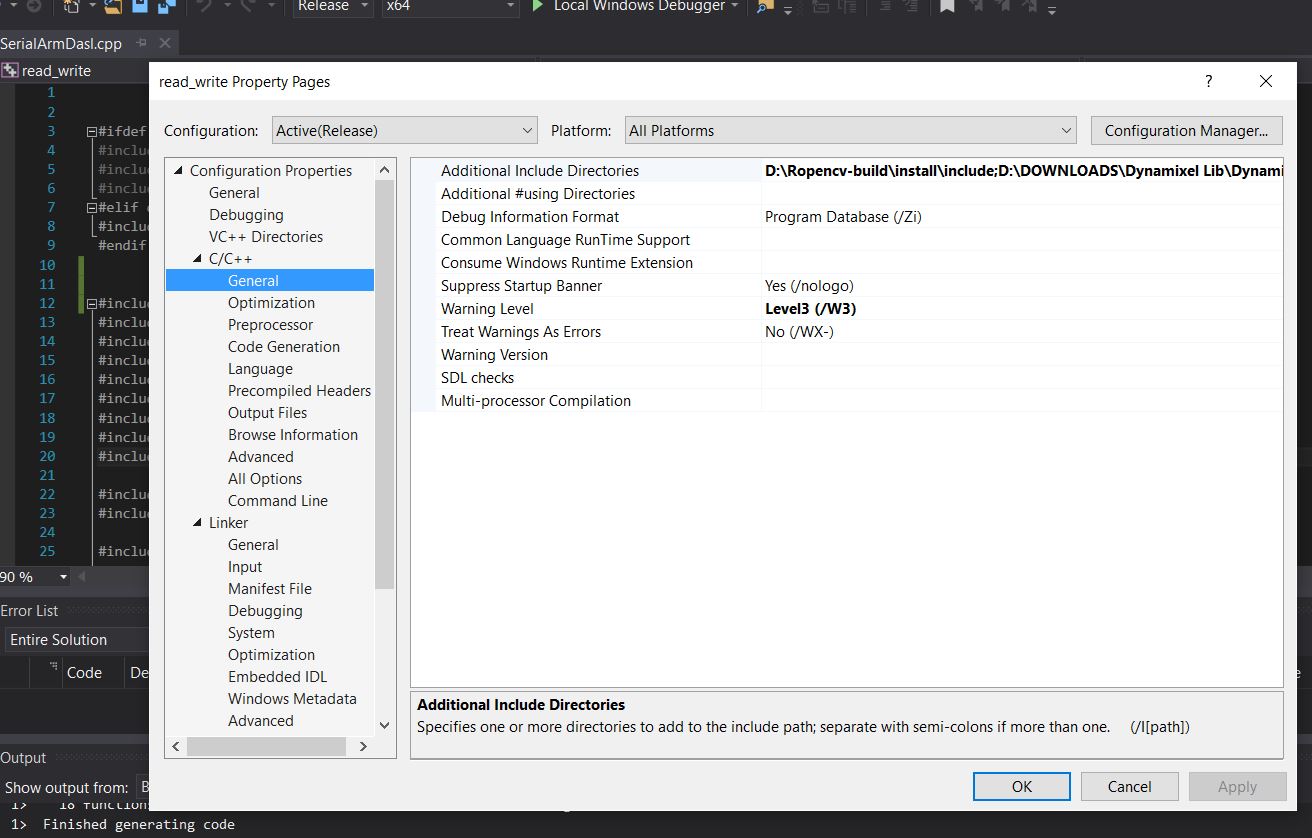
Task: Click Cancel in the Property Pages dialog
Action: coord(1130,787)
